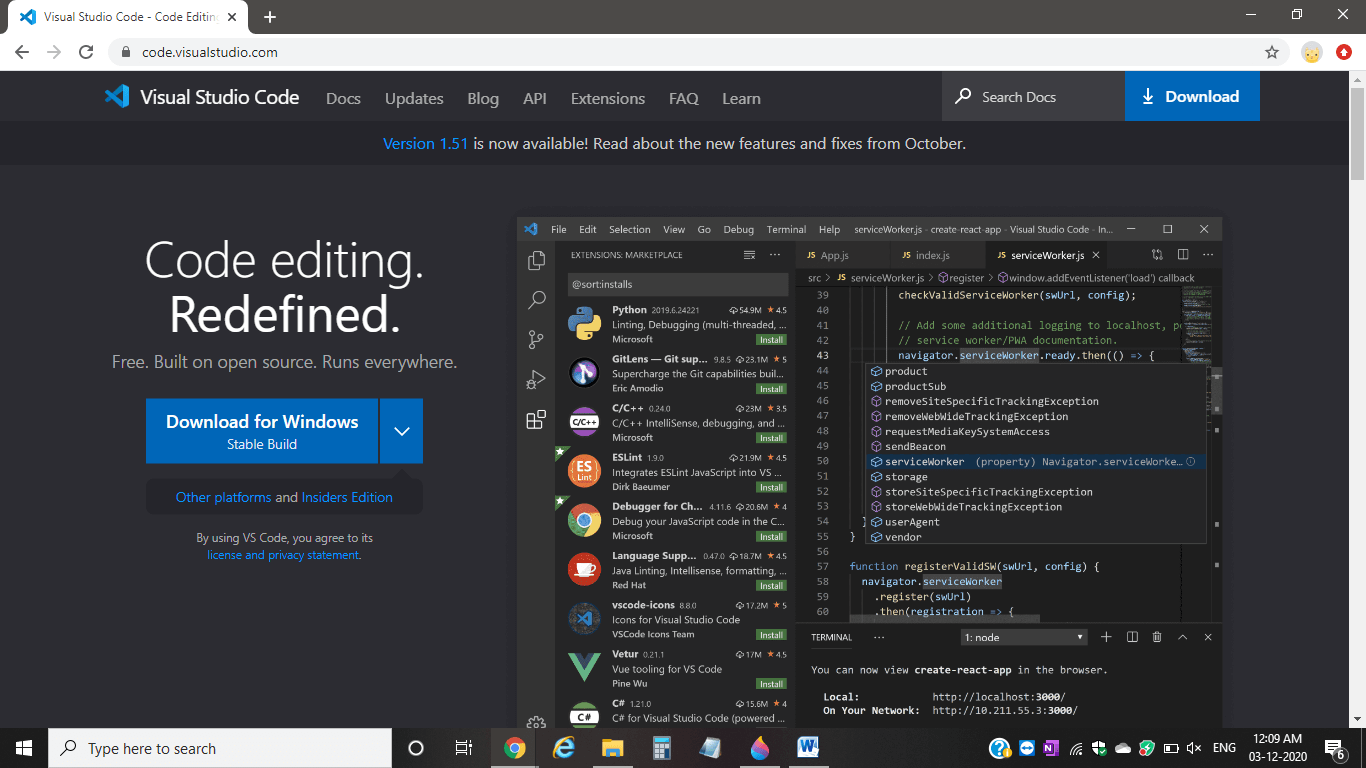
Task: Open the Docs page in site navigation
Action: pos(343,98)
